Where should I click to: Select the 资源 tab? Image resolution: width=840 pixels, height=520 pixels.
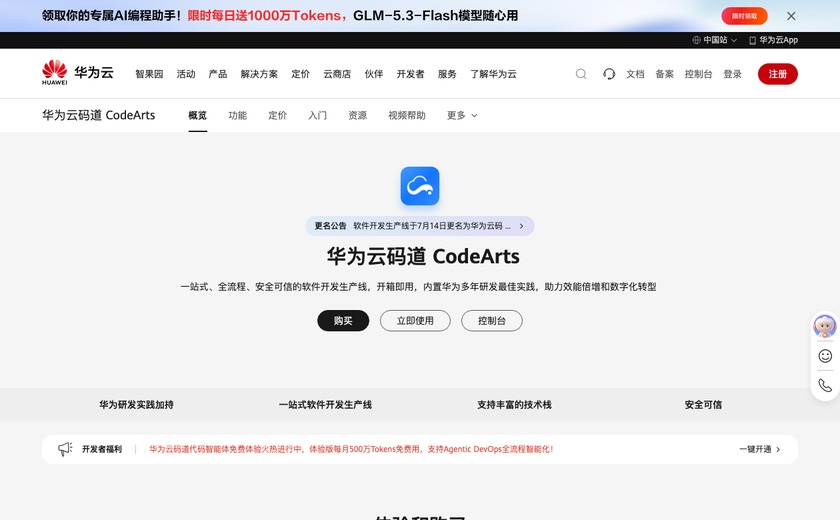point(357,115)
